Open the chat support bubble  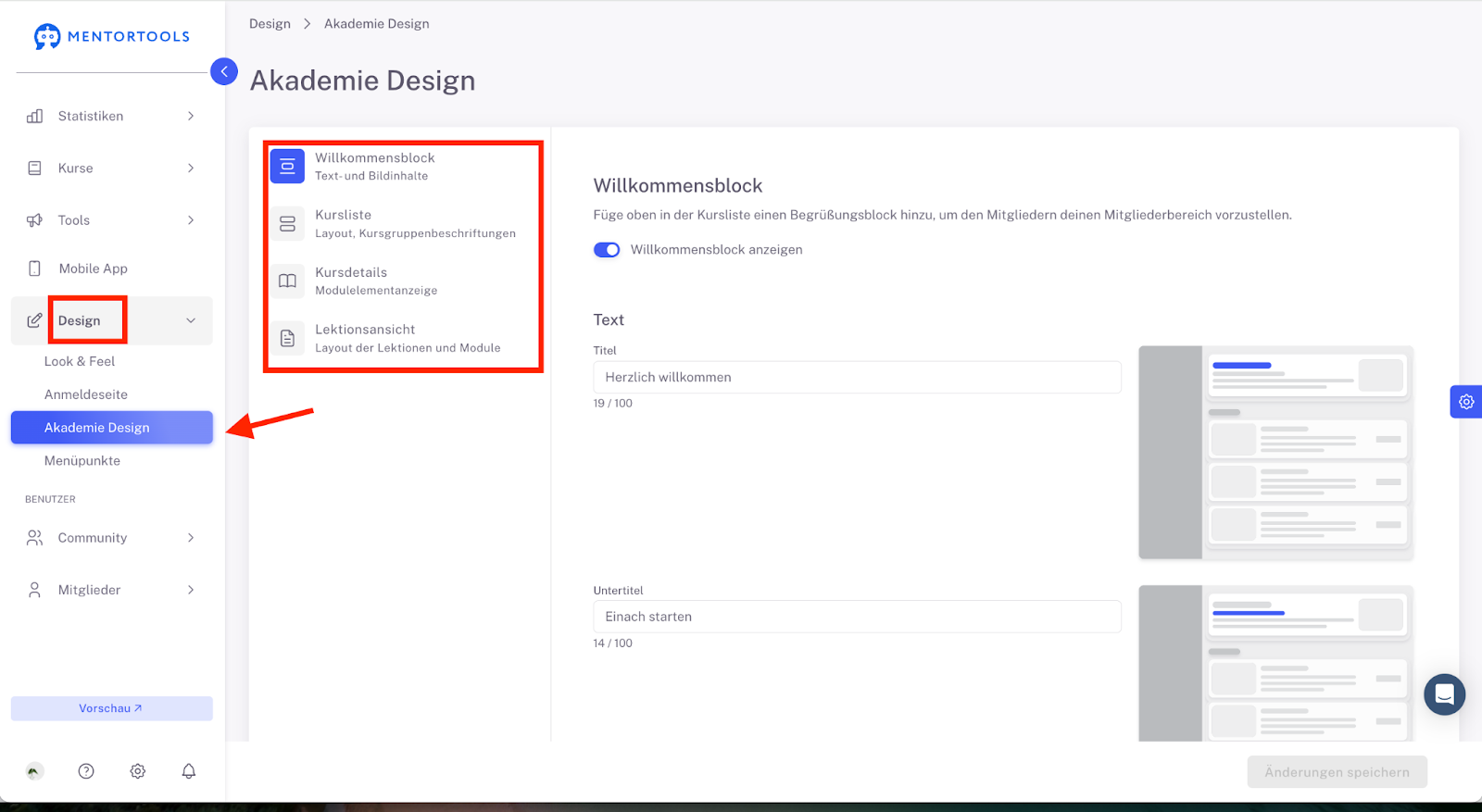(x=1444, y=694)
